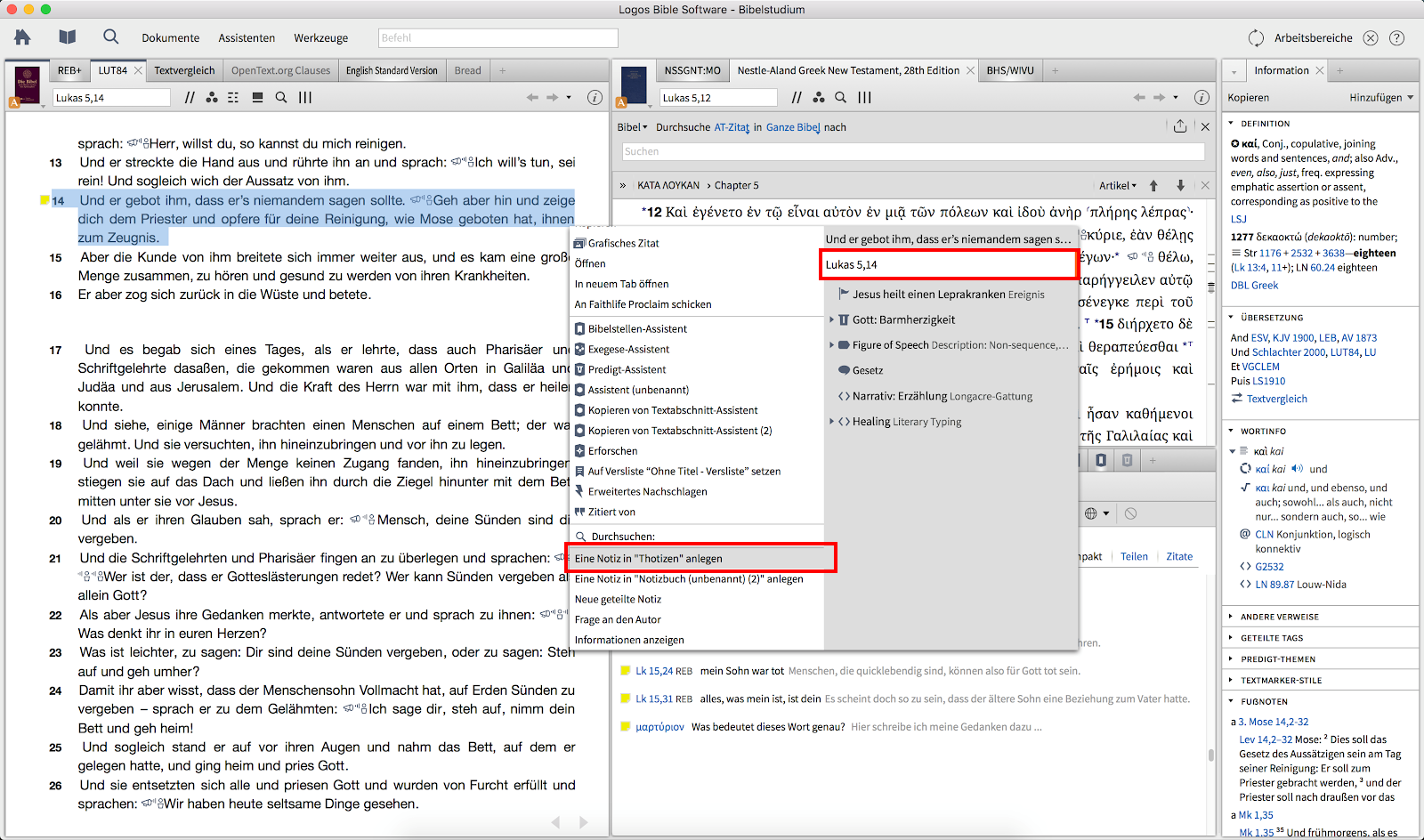Close all panels with the circled X icon
This screenshot has height=840, width=1424.
coord(1371,37)
